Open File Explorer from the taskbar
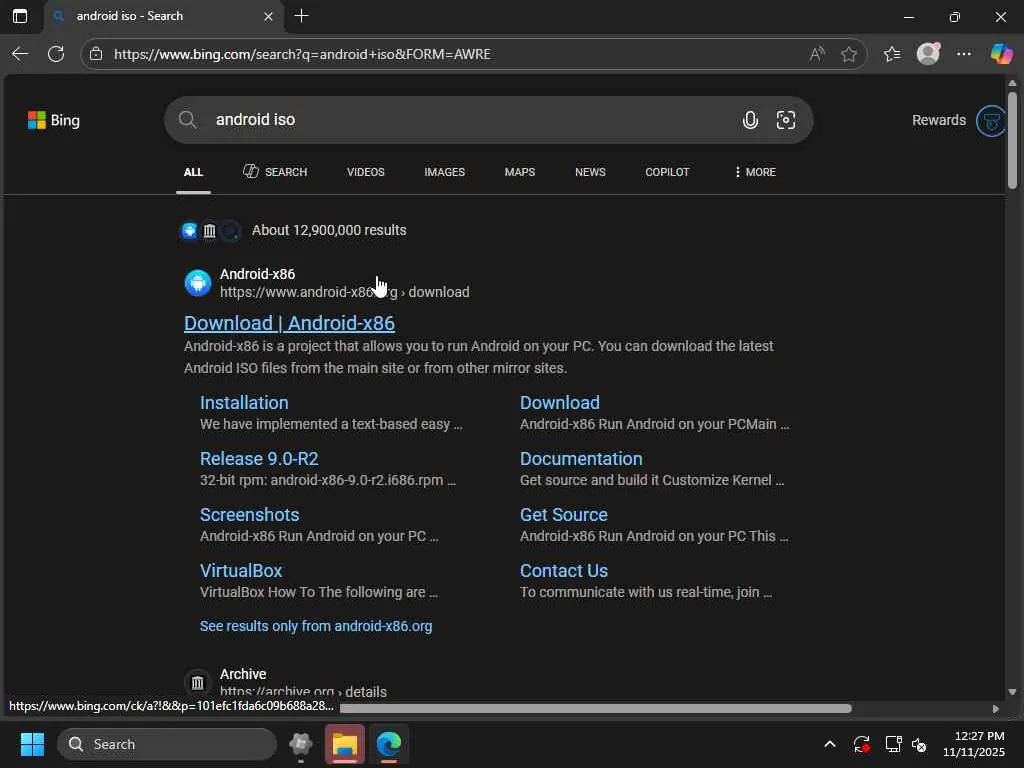Screen dimensions: 1024x768 coord(345,744)
